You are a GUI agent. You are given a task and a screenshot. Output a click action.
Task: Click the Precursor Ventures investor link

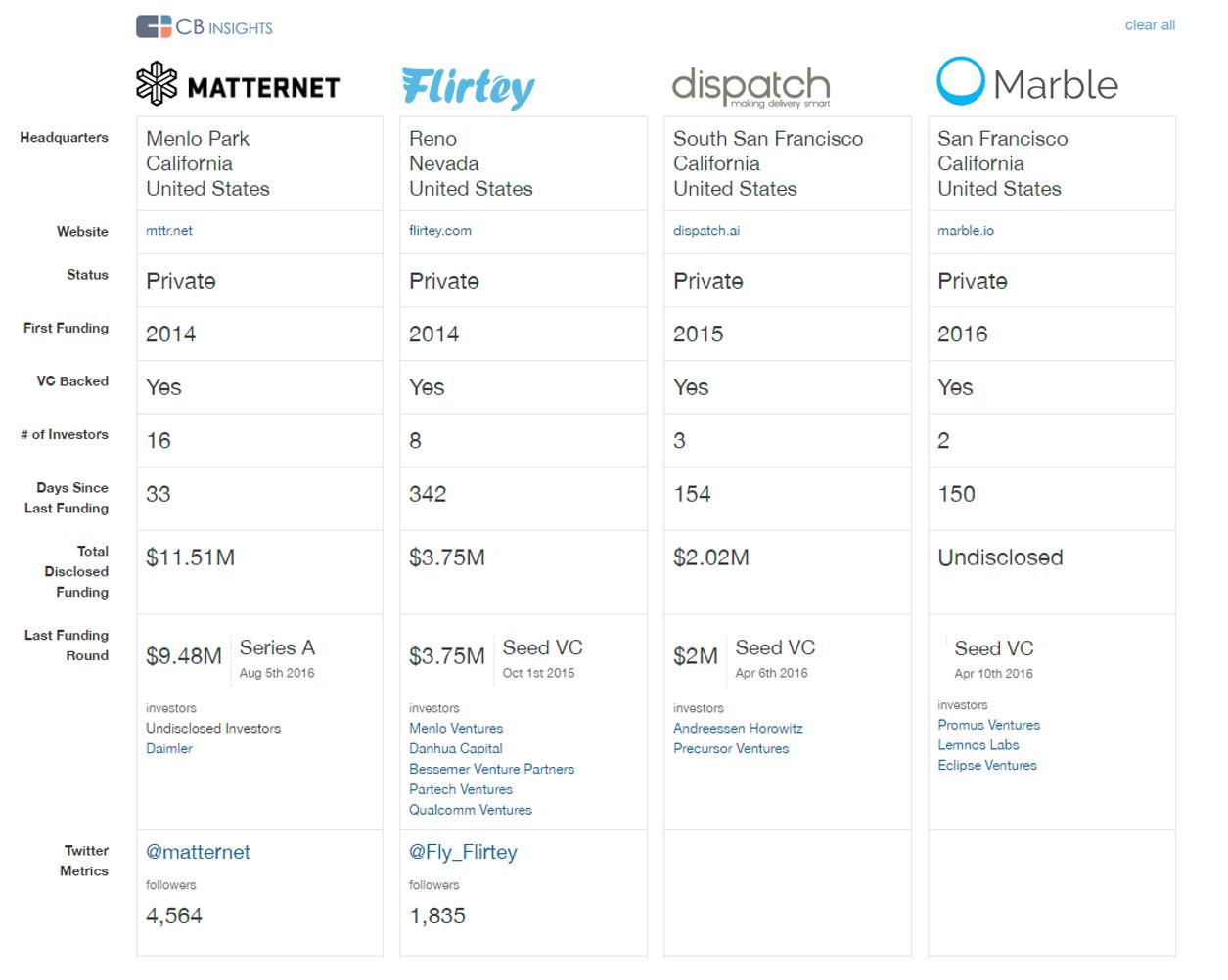click(731, 748)
